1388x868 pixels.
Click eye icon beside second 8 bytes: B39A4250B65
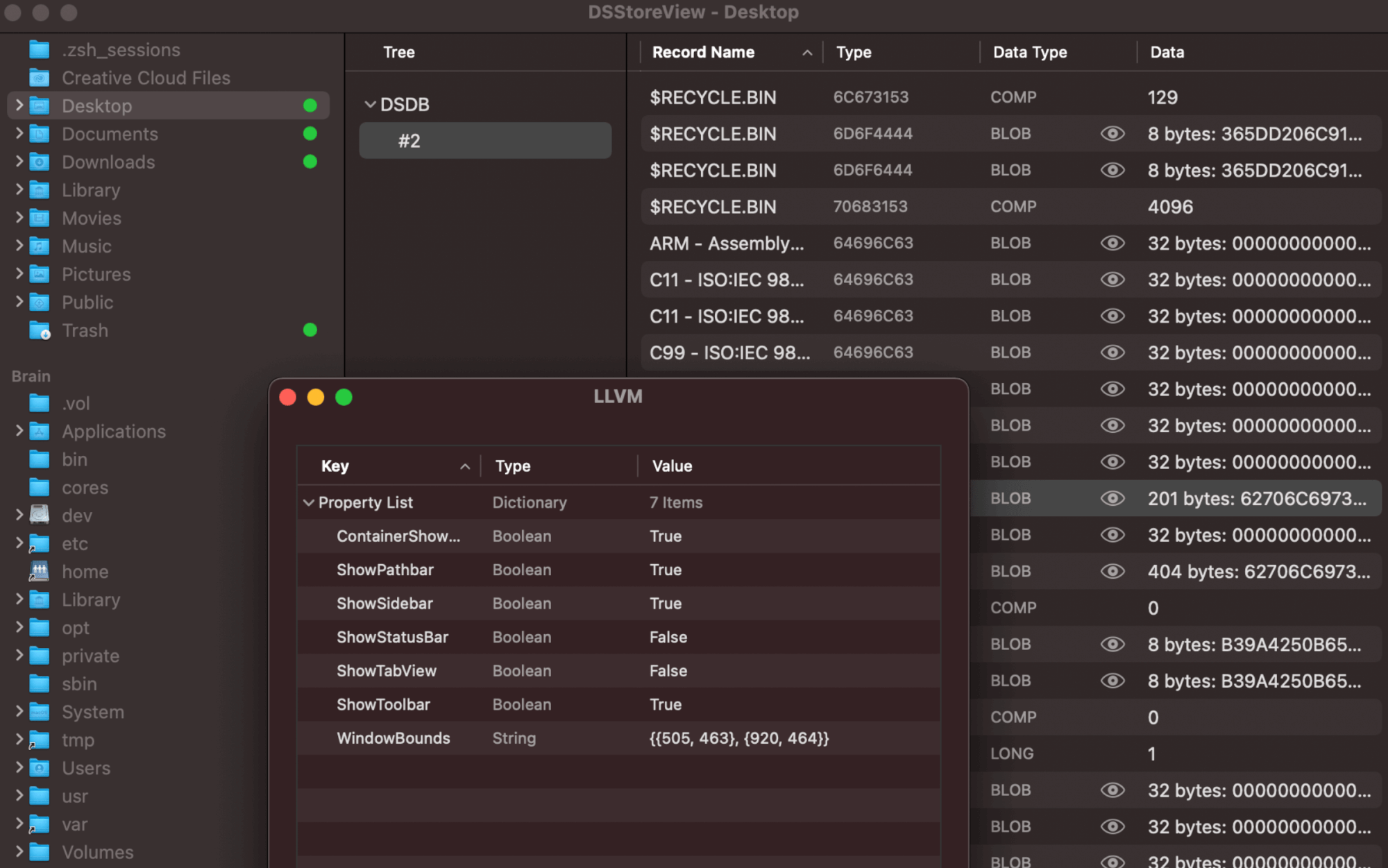[x=1112, y=681]
